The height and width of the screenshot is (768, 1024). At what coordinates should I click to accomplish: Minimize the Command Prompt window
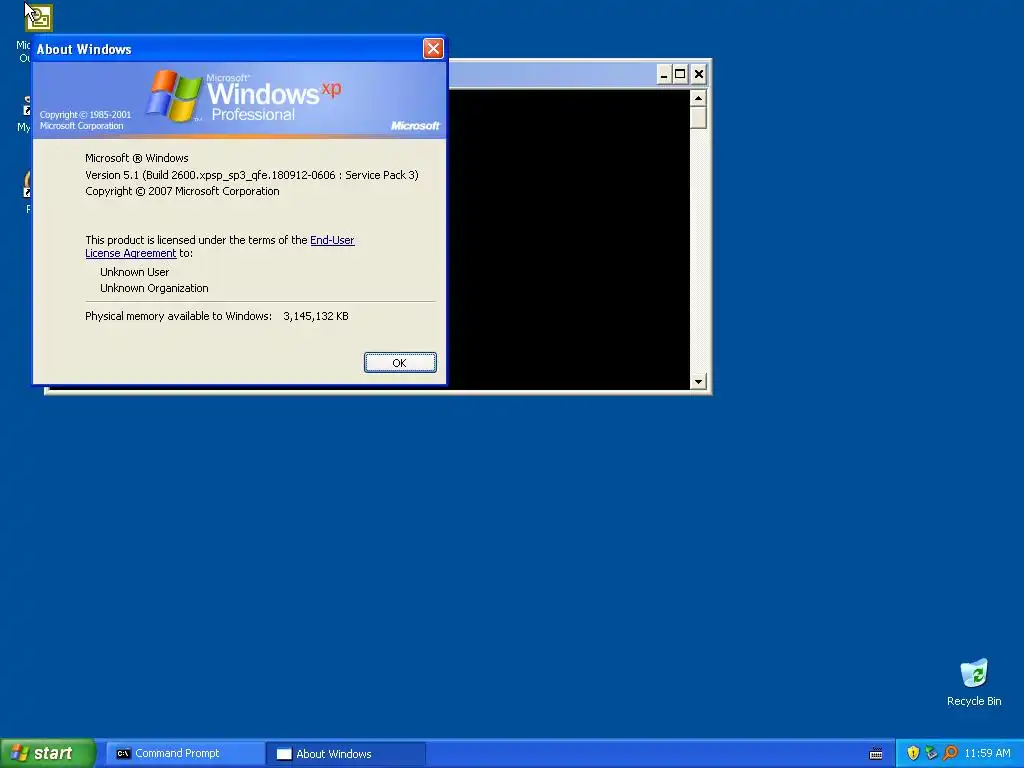[x=664, y=74]
